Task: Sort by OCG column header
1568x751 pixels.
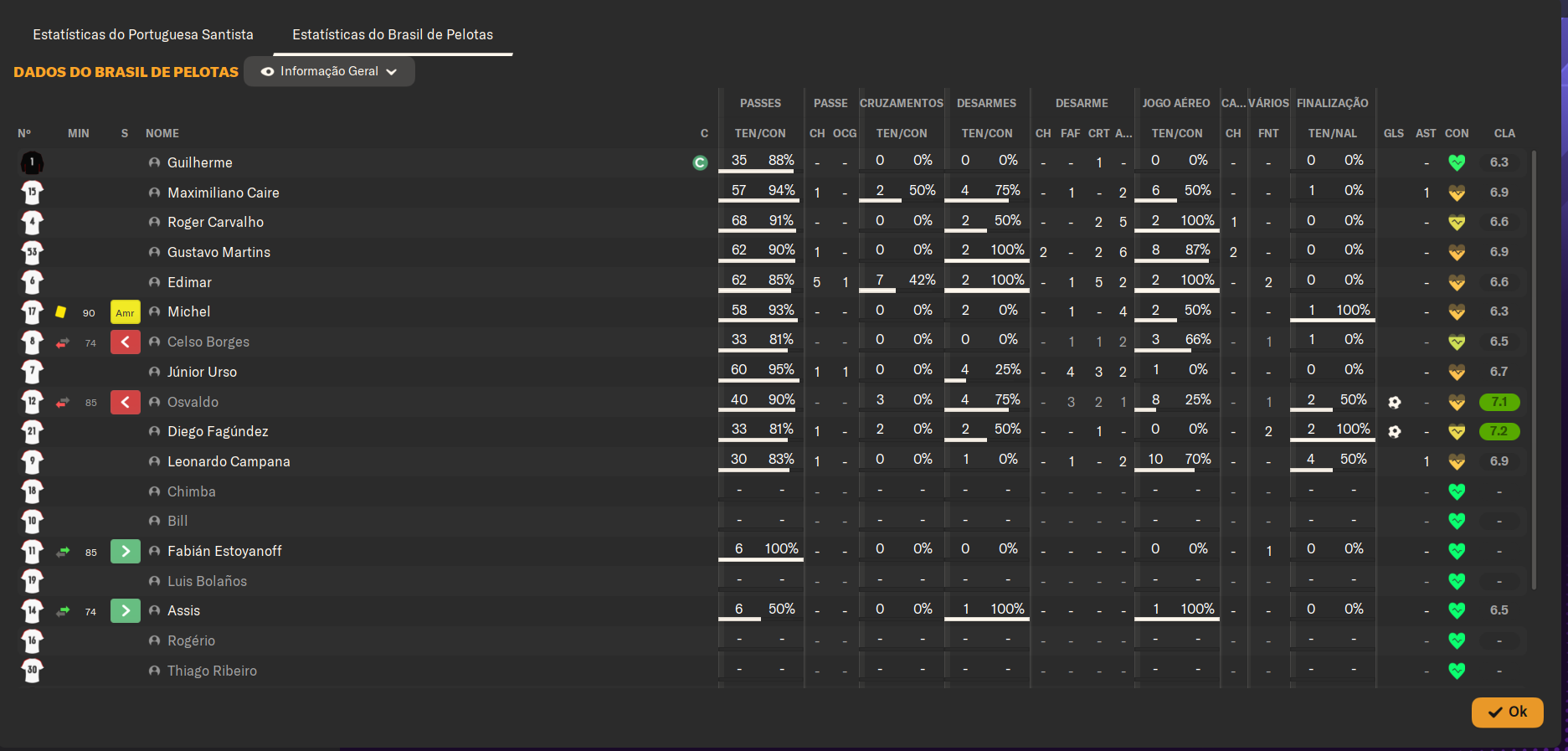Action: pyautogui.click(x=845, y=133)
